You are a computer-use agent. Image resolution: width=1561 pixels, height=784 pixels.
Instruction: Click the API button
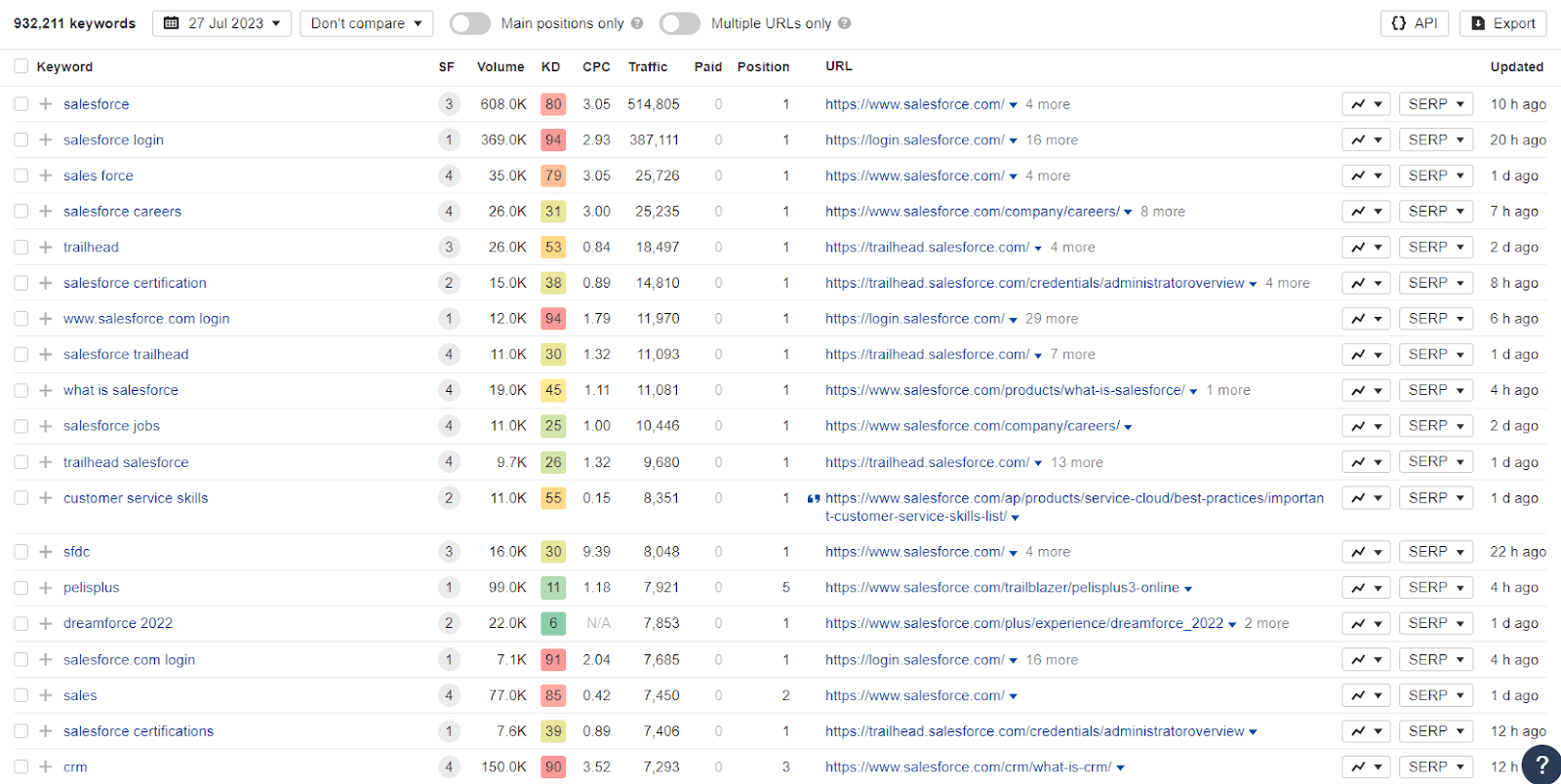click(1415, 23)
